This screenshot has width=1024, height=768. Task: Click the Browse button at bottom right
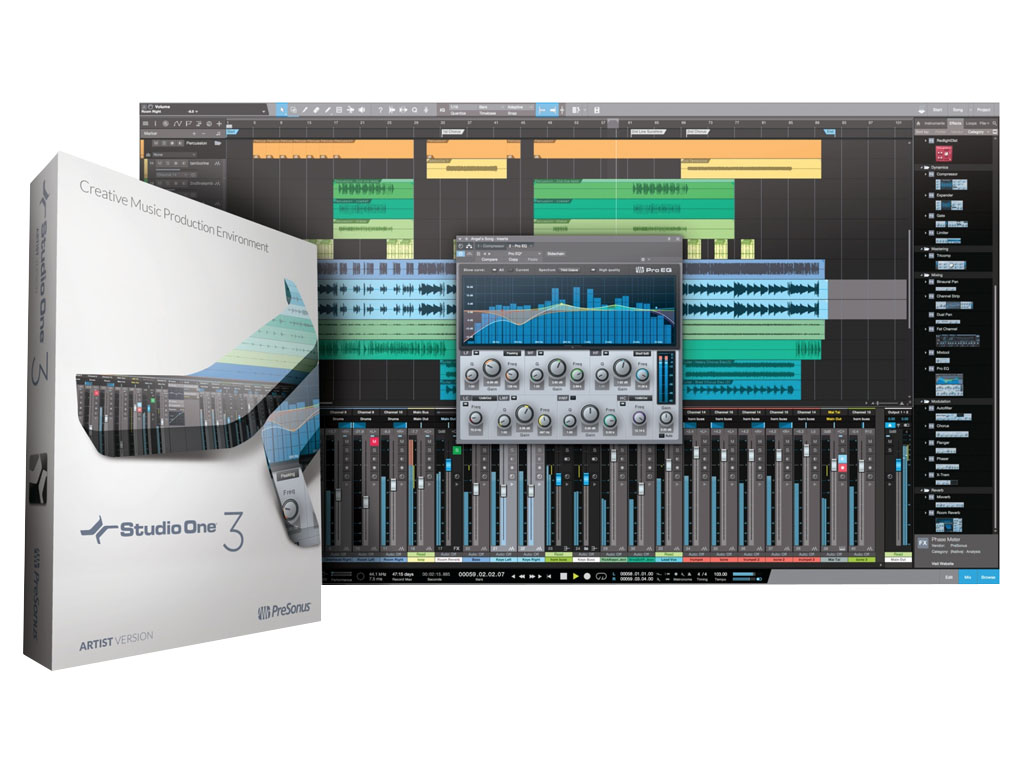(988, 577)
